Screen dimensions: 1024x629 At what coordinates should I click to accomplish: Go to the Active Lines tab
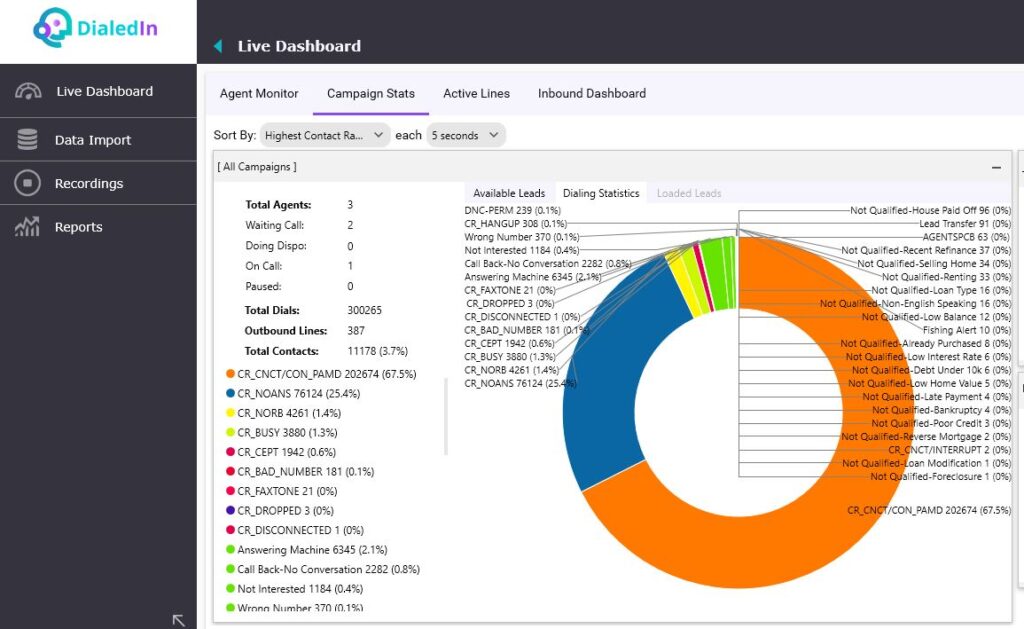pyautogui.click(x=477, y=93)
